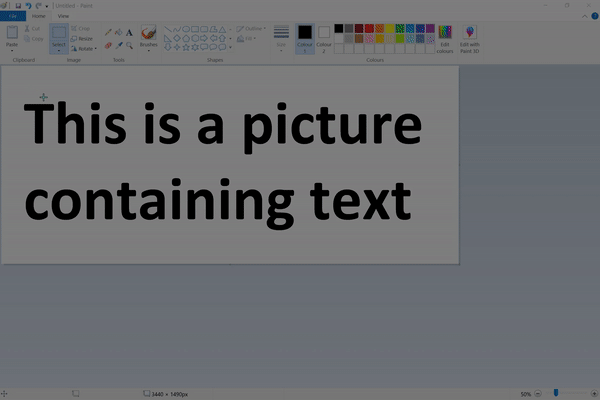
Task: Pick the yellow colour swatch
Action: tap(390, 28)
